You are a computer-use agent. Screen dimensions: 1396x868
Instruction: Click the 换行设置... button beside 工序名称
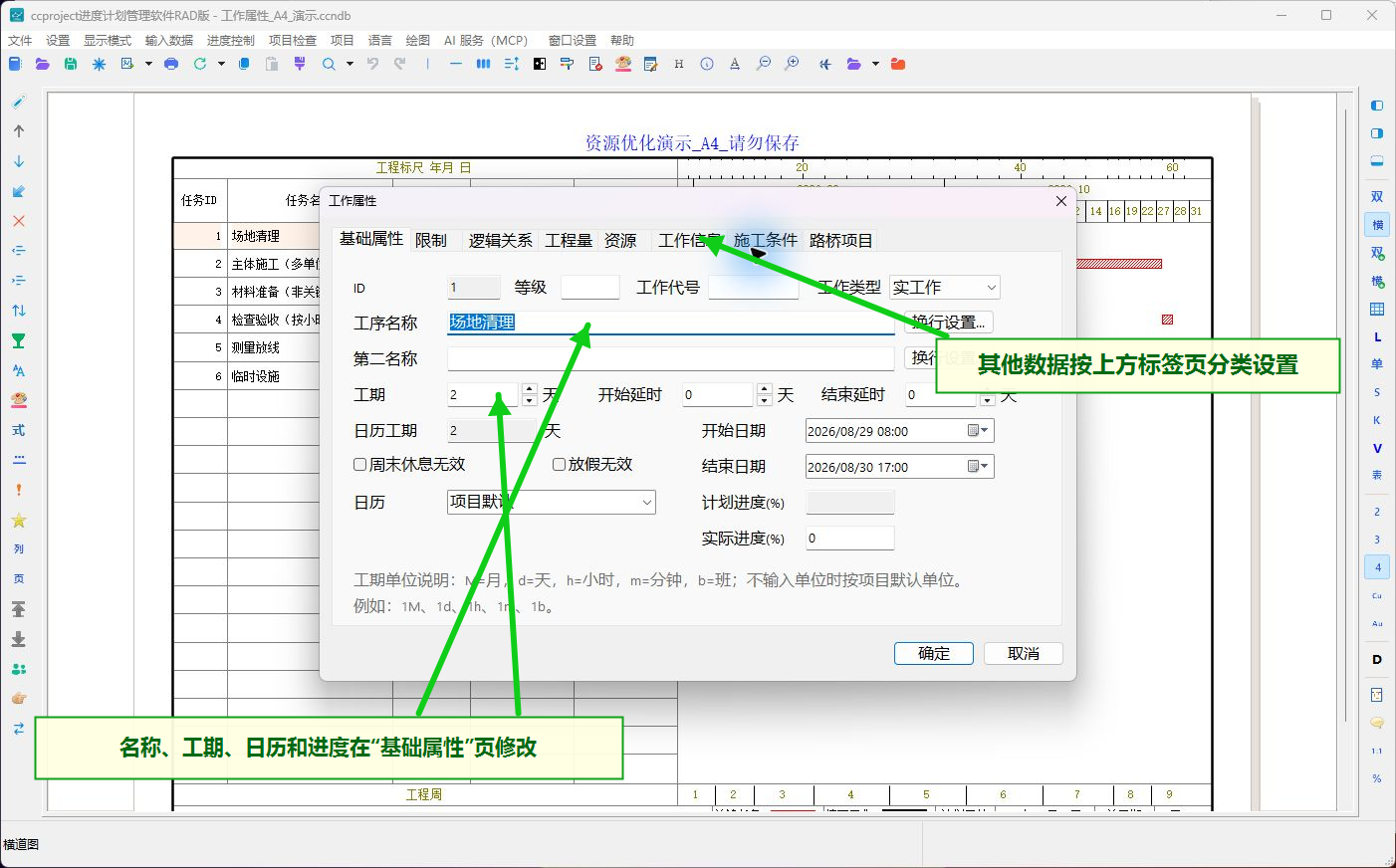(949, 323)
